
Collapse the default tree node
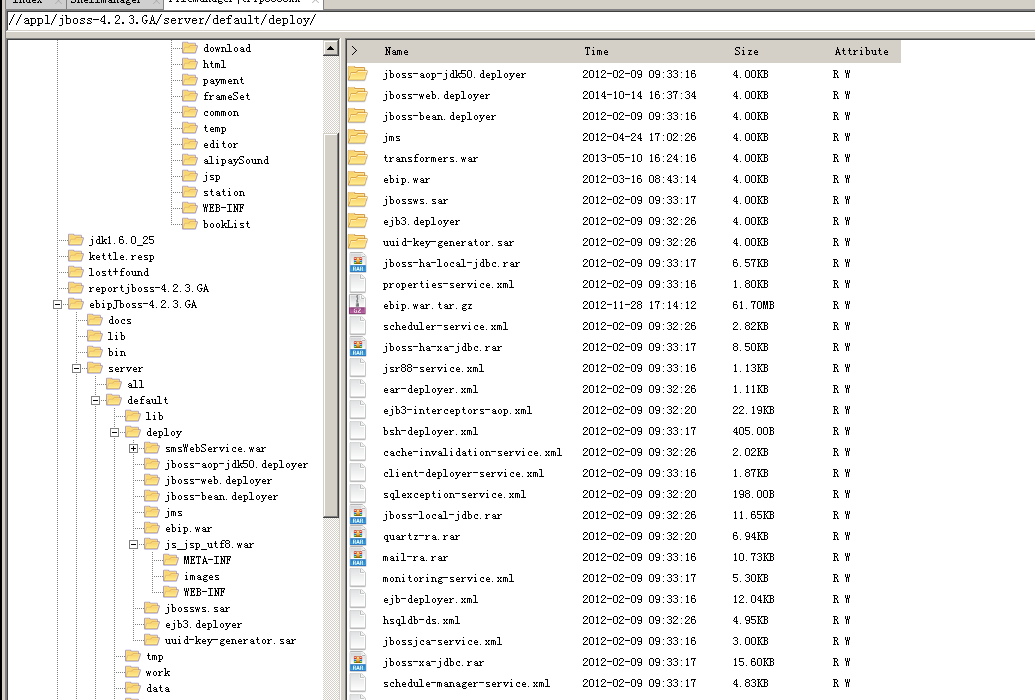pos(96,400)
